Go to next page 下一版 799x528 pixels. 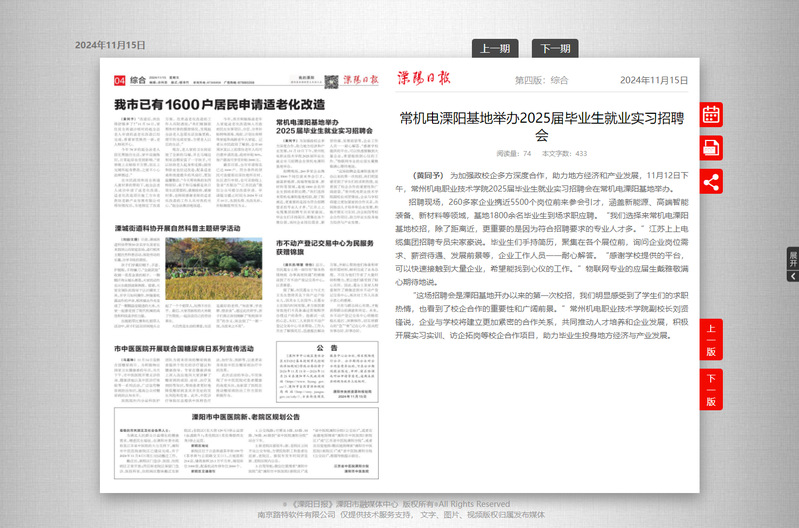pyautogui.click(x=711, y=389)
